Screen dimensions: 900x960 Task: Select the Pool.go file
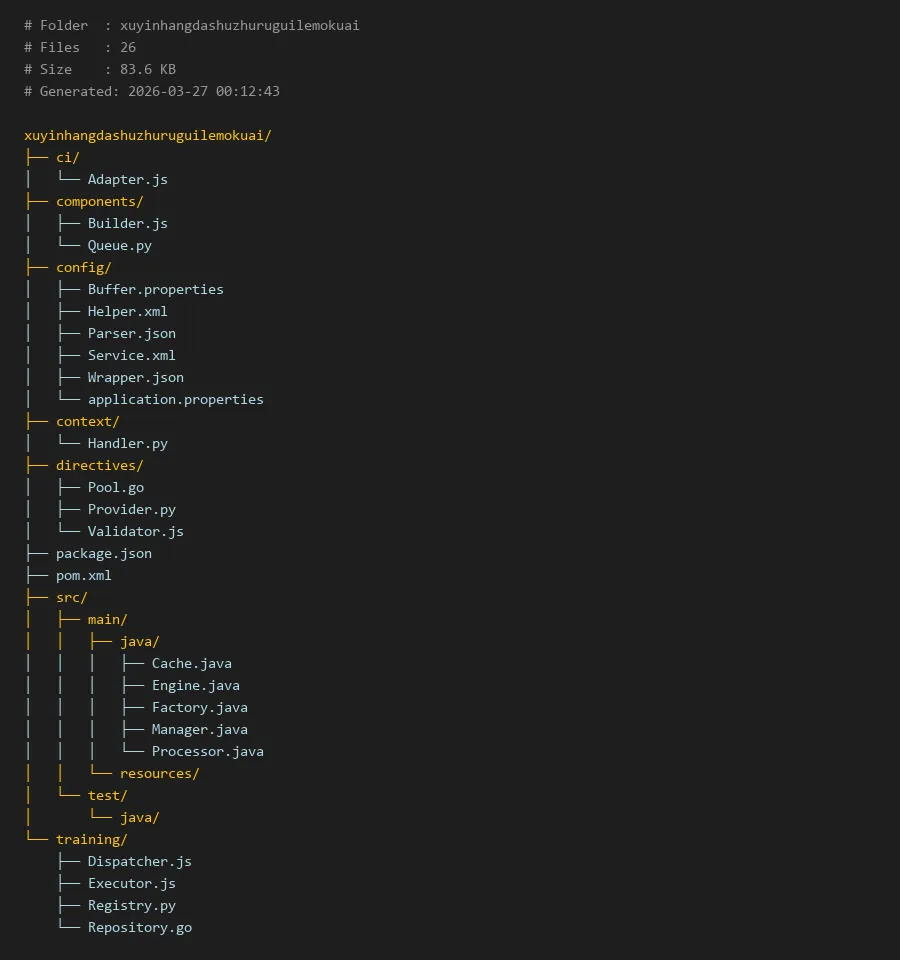click(x=115, y=487)
